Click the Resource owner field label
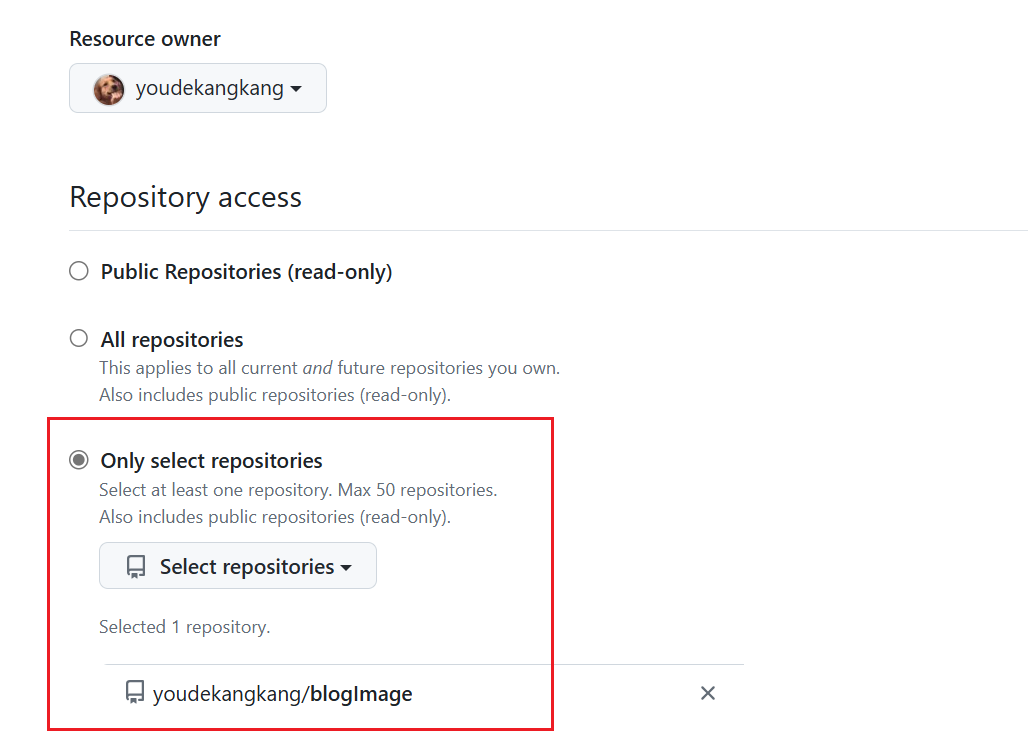Image resolution: width=1028 pixels, height=749 pixels. pyautogui.click(x=145, y=39)
